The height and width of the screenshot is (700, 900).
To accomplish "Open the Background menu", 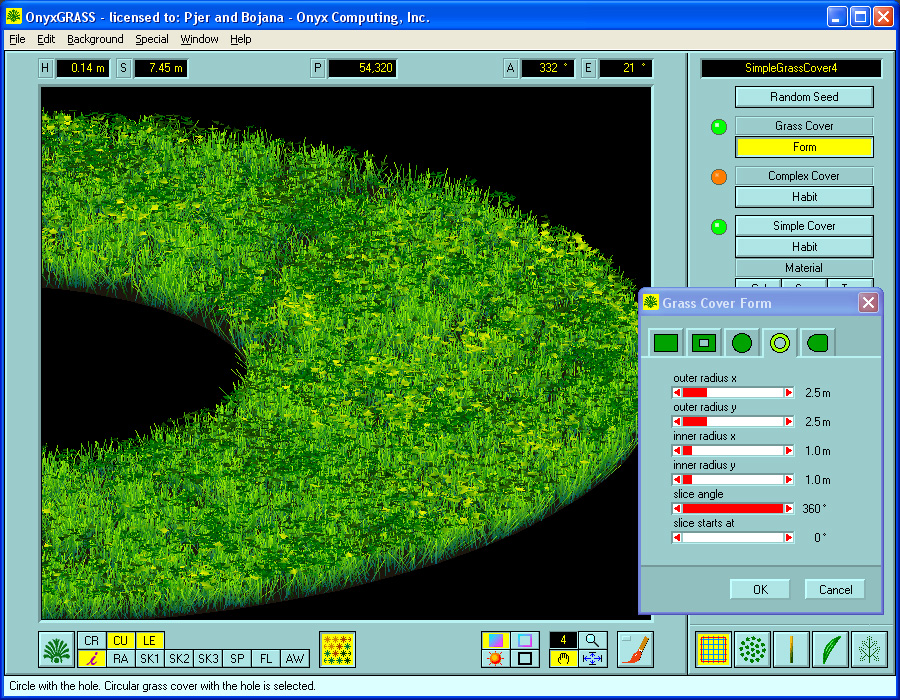I will coord(94,39).
